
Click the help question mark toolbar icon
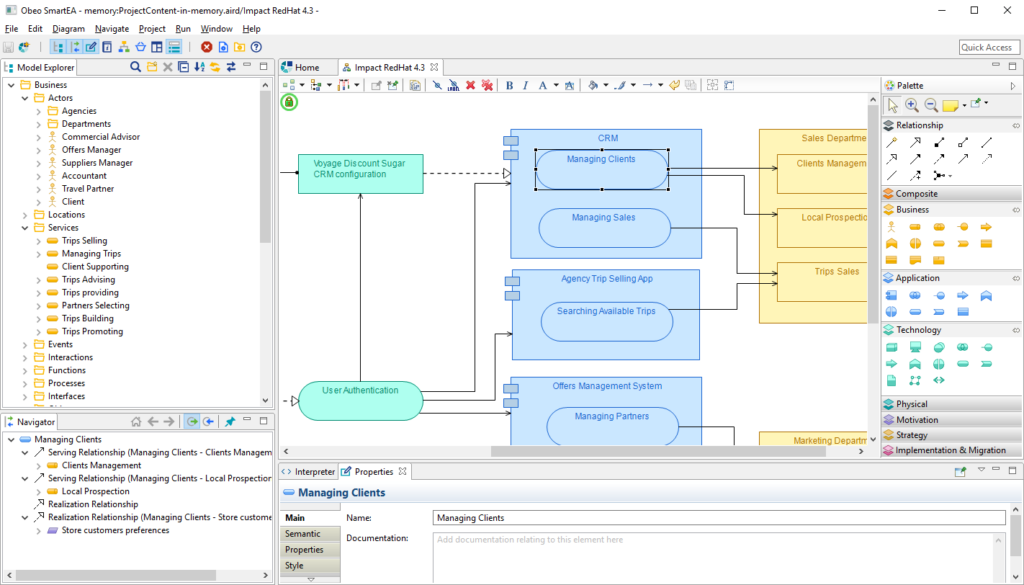coord(256,47)
